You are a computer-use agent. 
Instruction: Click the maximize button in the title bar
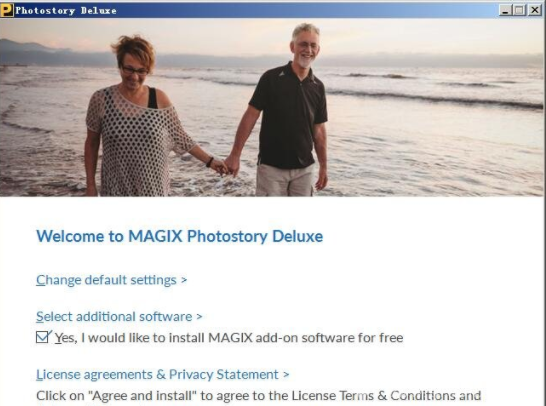coord(519,10)
